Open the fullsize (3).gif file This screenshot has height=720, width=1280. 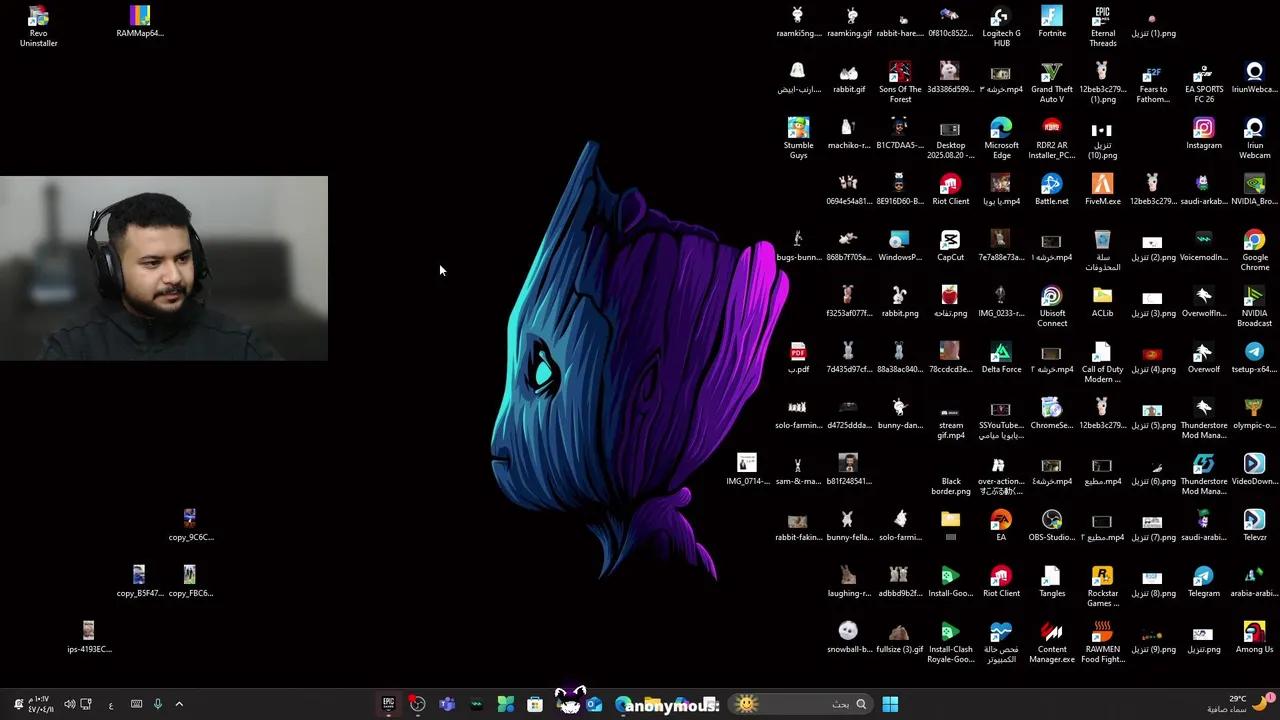click(900, 638)
